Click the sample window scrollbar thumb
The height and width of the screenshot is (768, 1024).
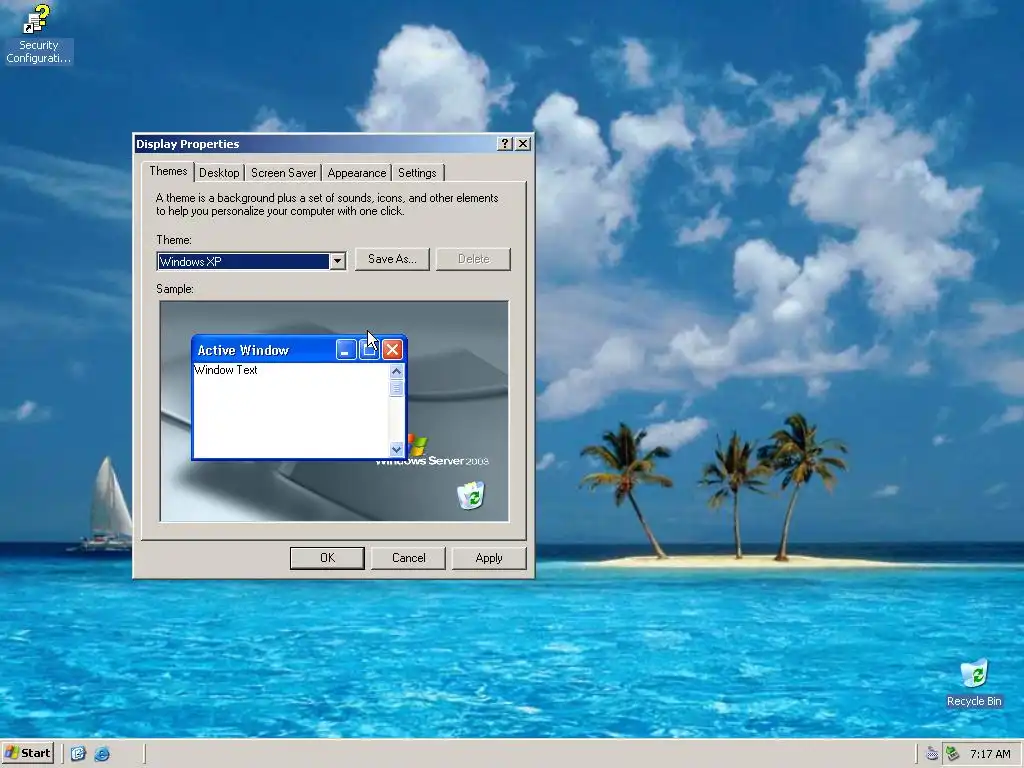(396, 388)
